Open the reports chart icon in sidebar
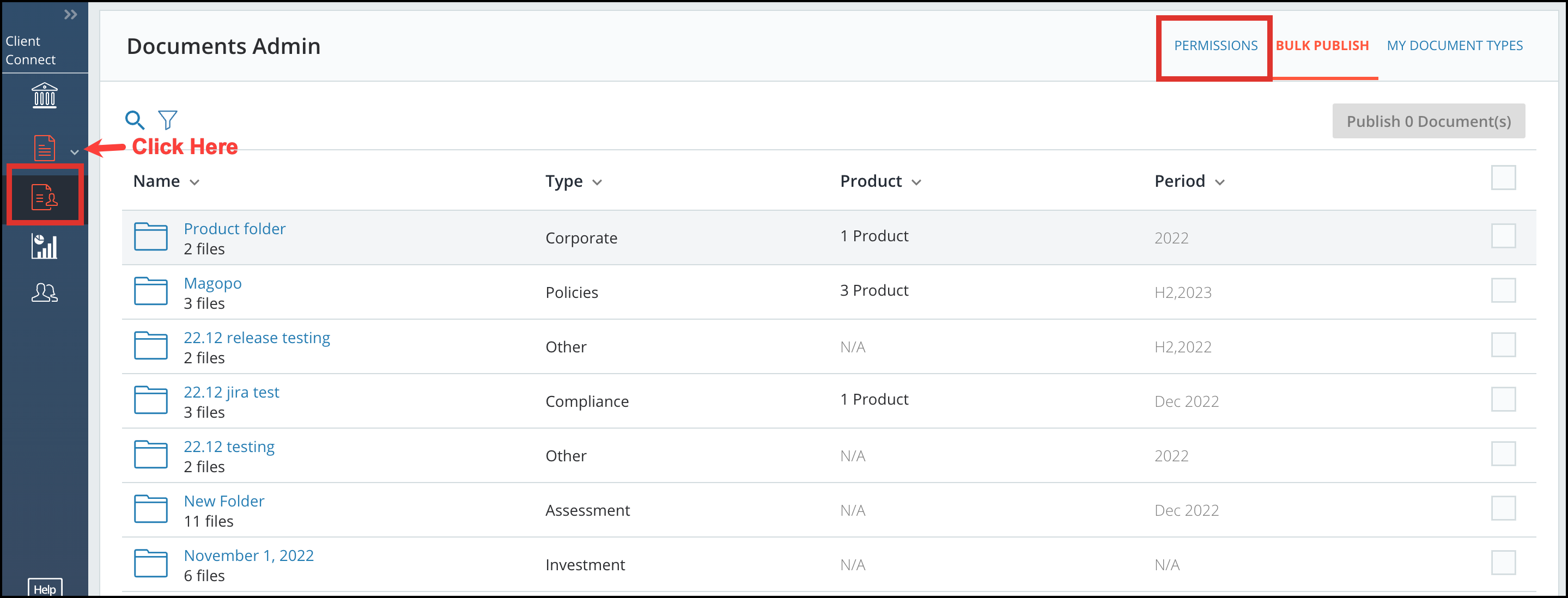1568x598 pixels. (45, 246)
